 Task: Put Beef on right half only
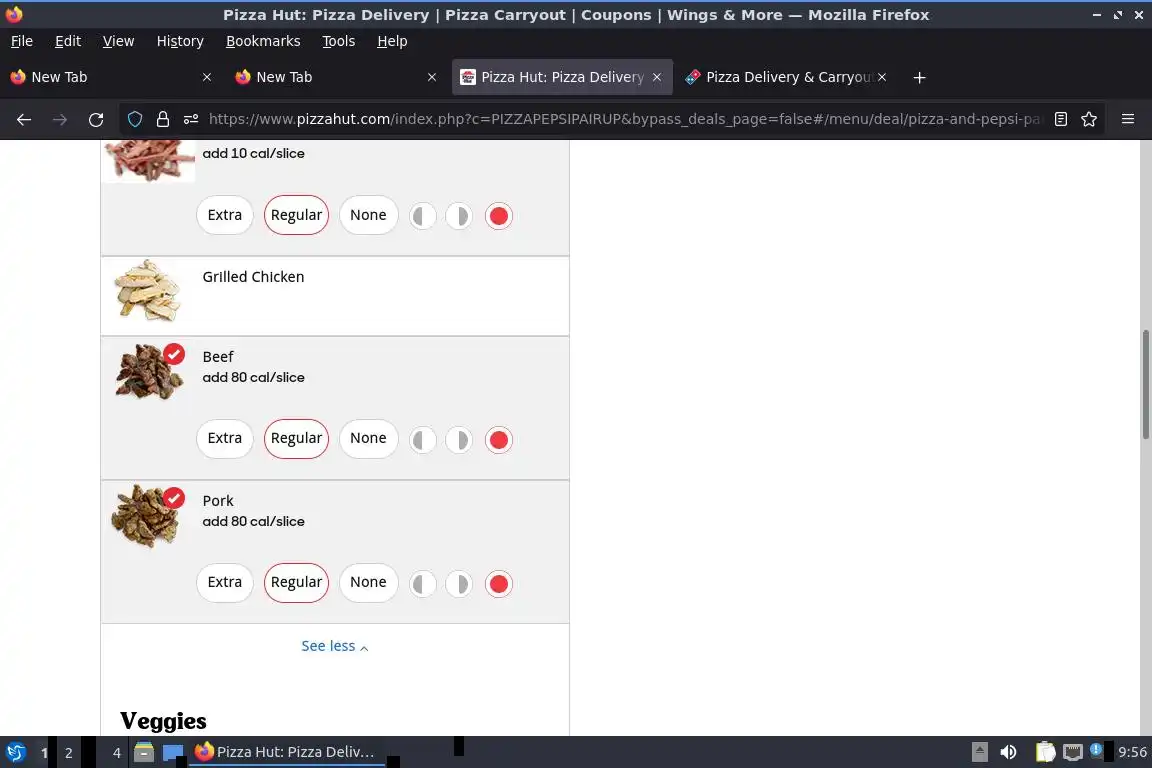[459, 440]
